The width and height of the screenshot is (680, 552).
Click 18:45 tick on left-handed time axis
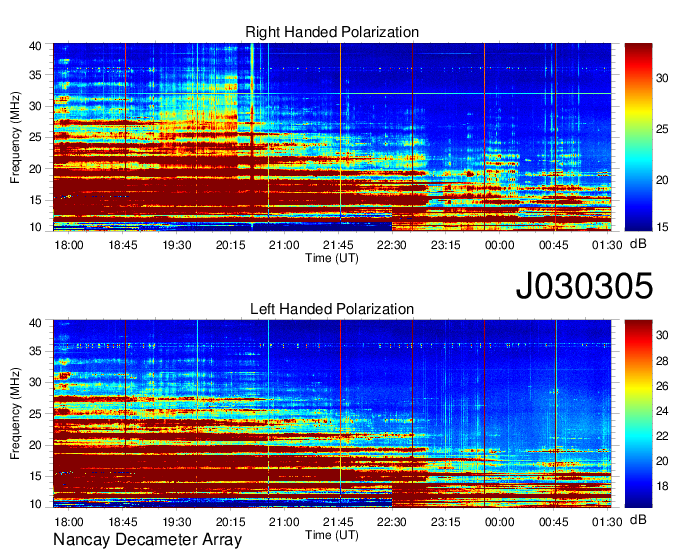coord(123,522)
